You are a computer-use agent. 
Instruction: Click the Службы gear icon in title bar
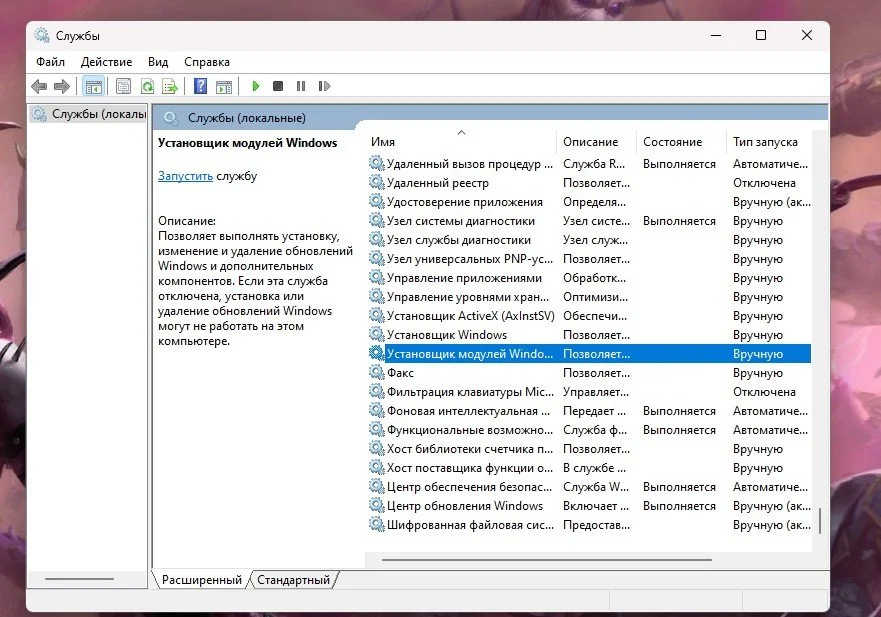(x=42, y=35)
